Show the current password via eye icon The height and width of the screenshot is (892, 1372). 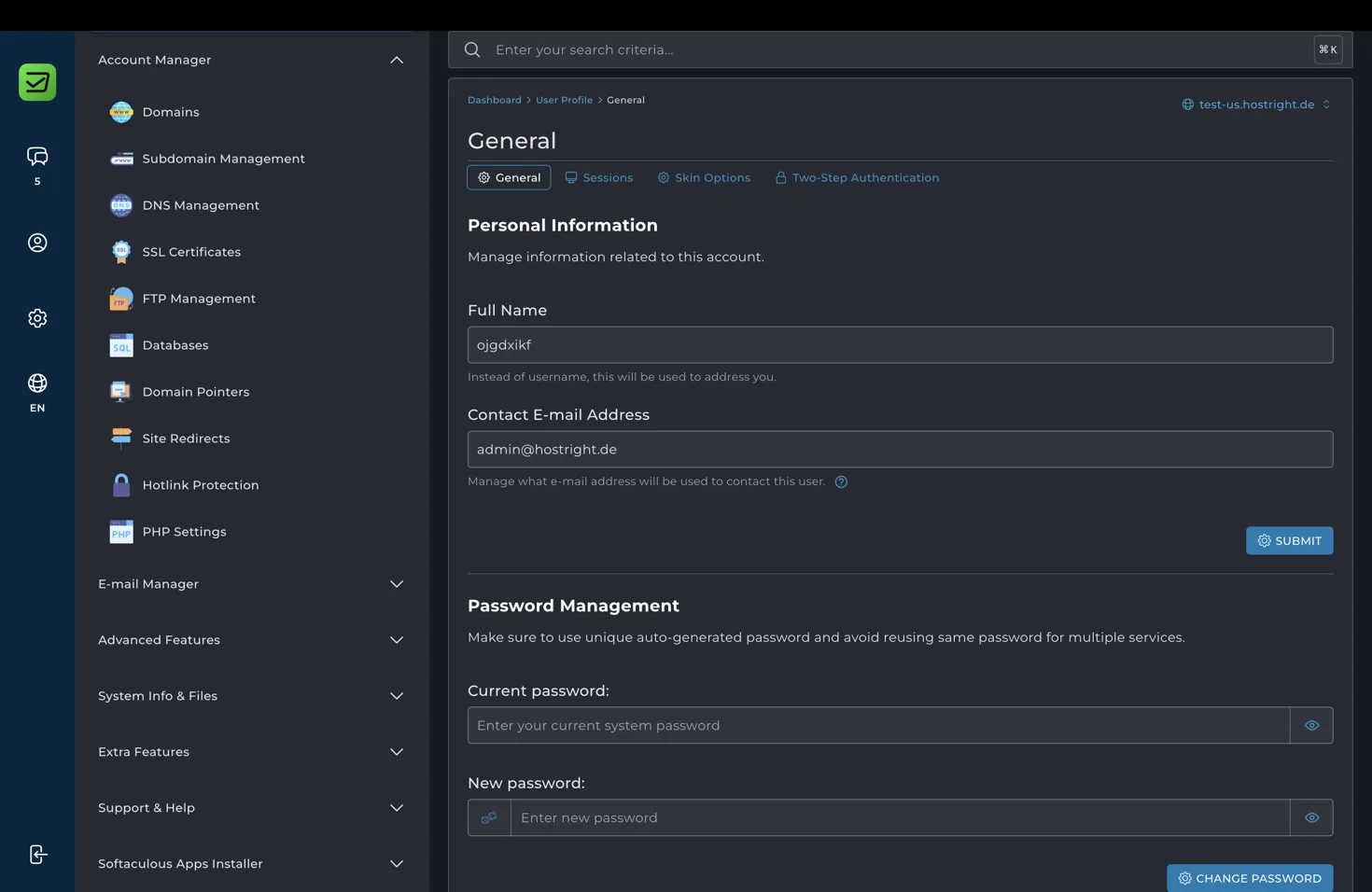point(1311,725)
